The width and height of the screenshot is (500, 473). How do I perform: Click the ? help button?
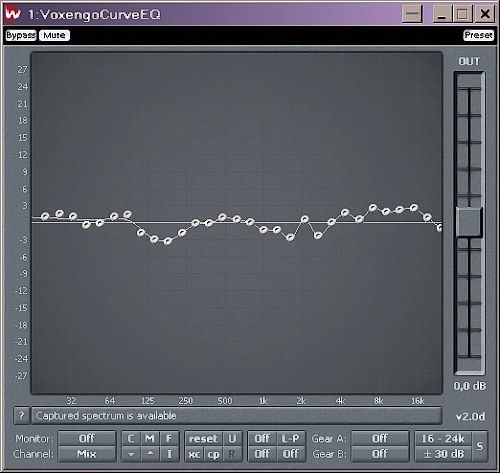pos(21,416)
